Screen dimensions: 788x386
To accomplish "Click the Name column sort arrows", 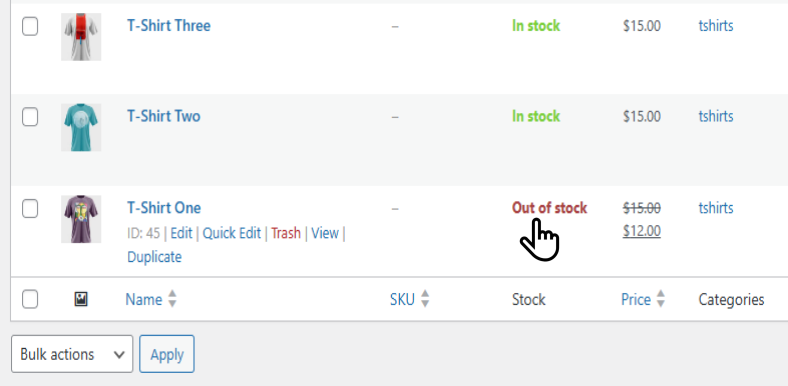I will (x=172, y=299).
